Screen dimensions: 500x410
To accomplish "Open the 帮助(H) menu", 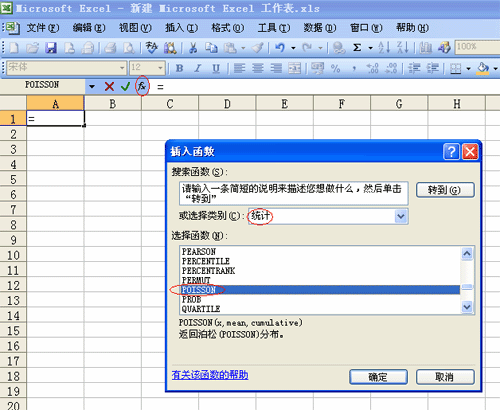I will tap(412, 28).
